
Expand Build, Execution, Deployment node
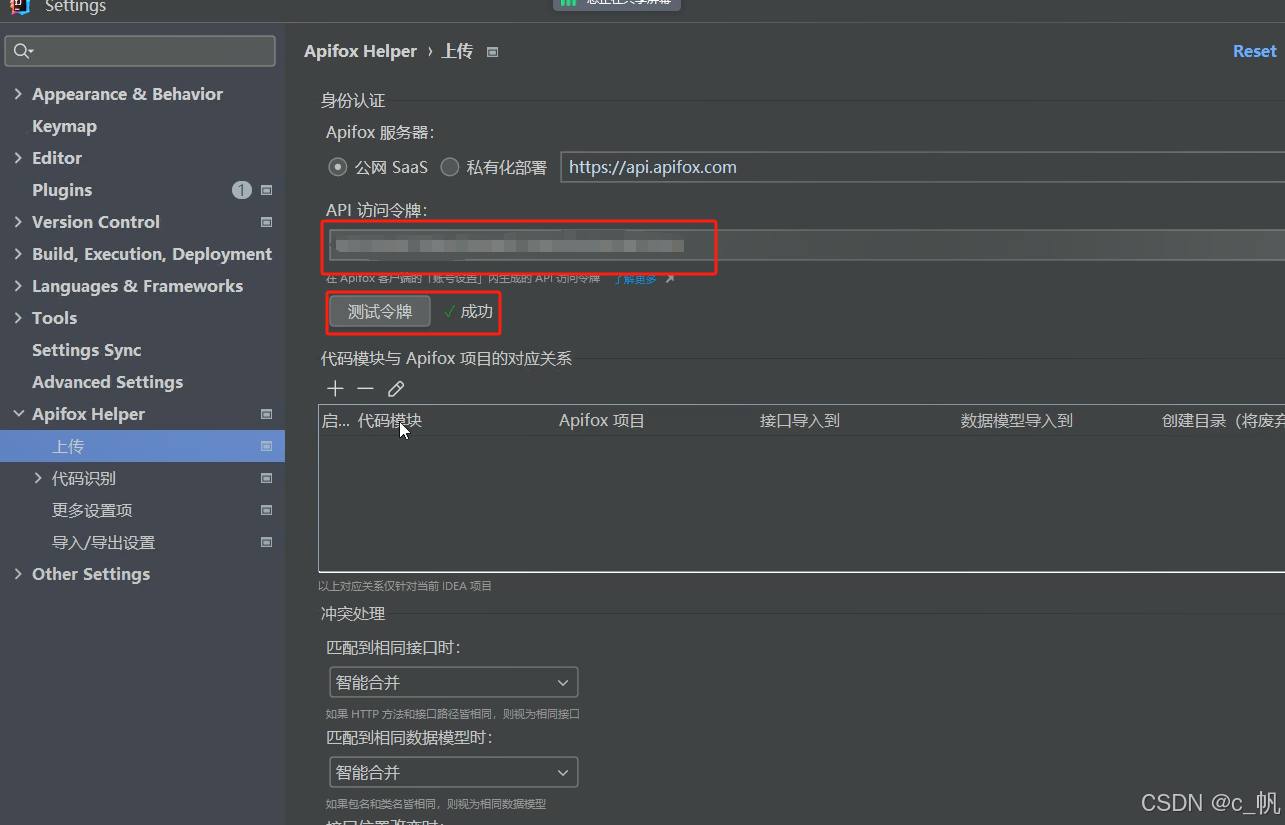[18, 254]
